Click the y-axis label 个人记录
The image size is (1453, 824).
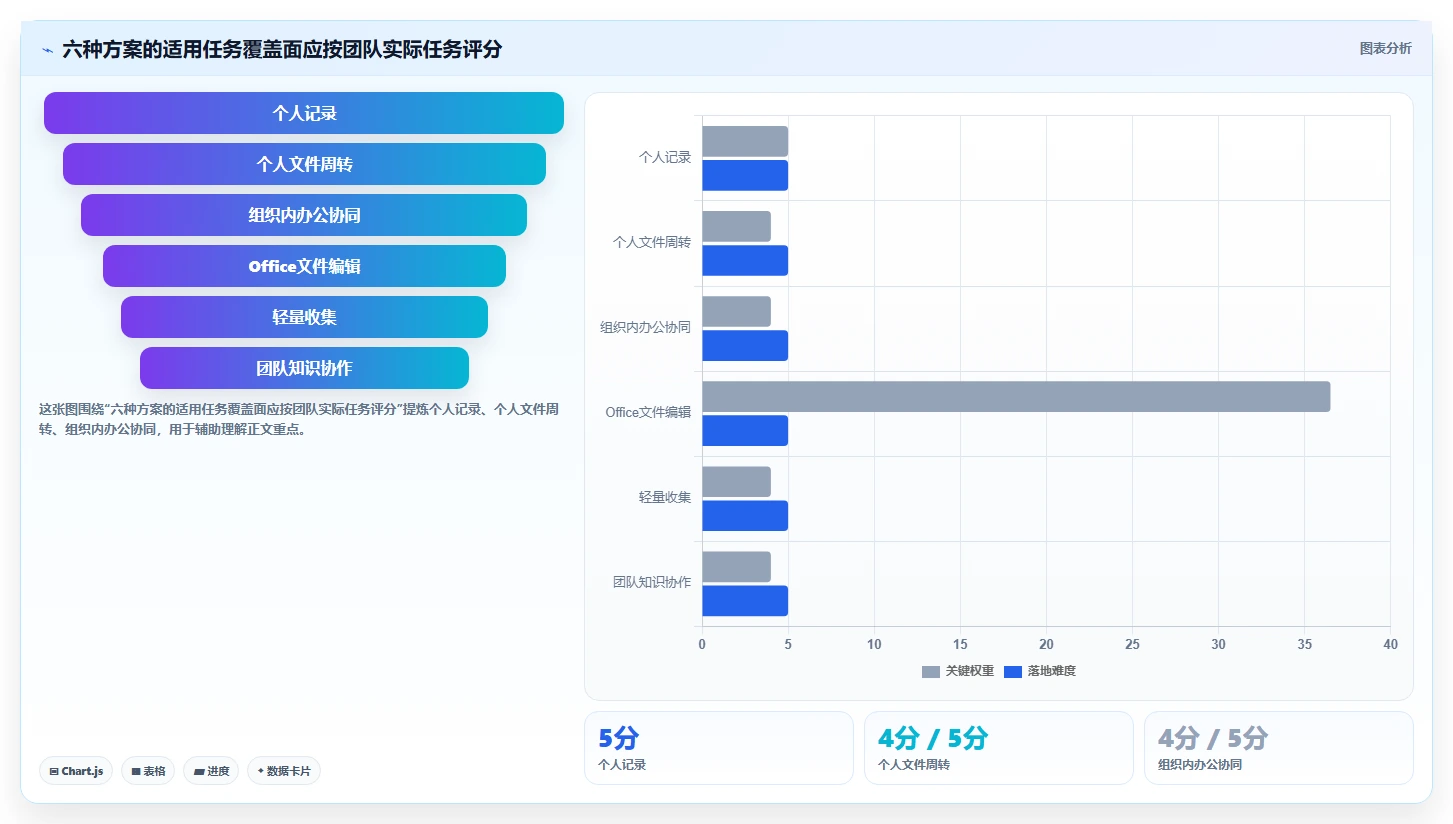[665, 157]
